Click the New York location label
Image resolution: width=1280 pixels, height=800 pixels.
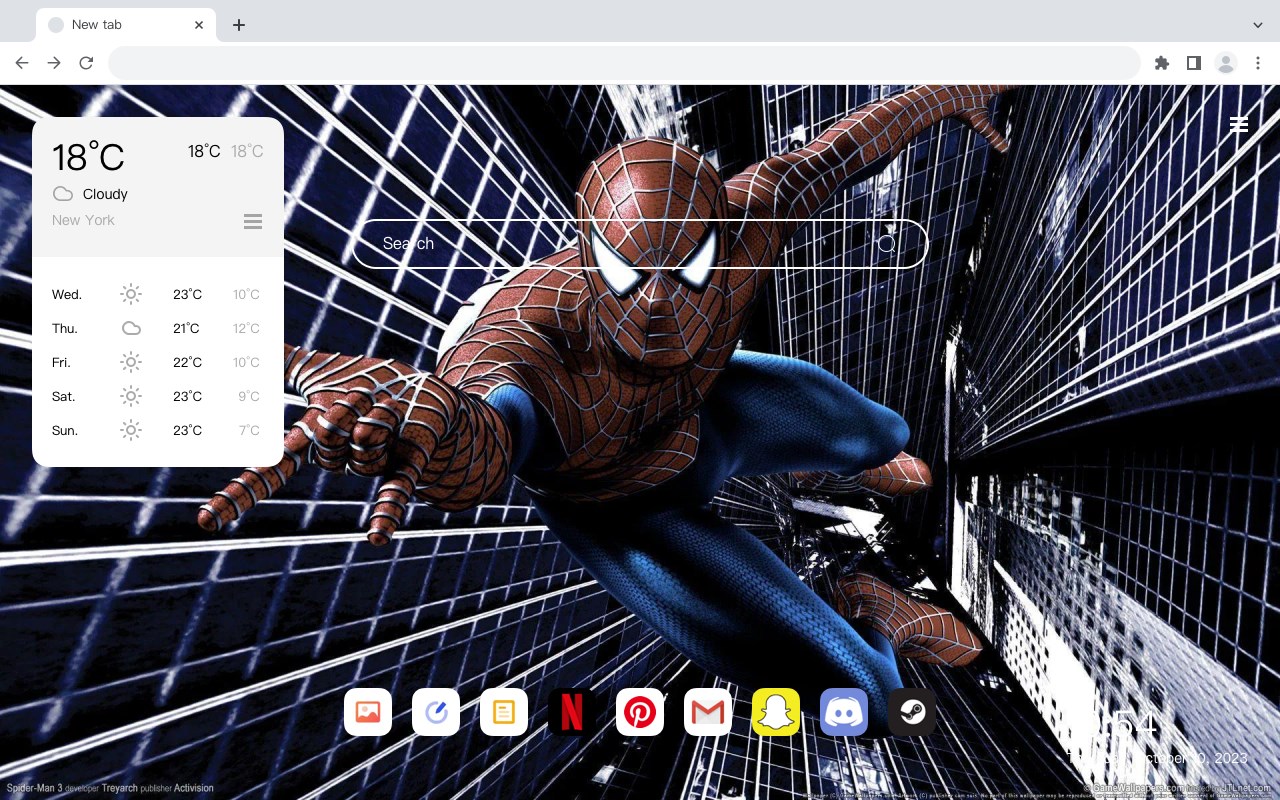coord(83,220)
